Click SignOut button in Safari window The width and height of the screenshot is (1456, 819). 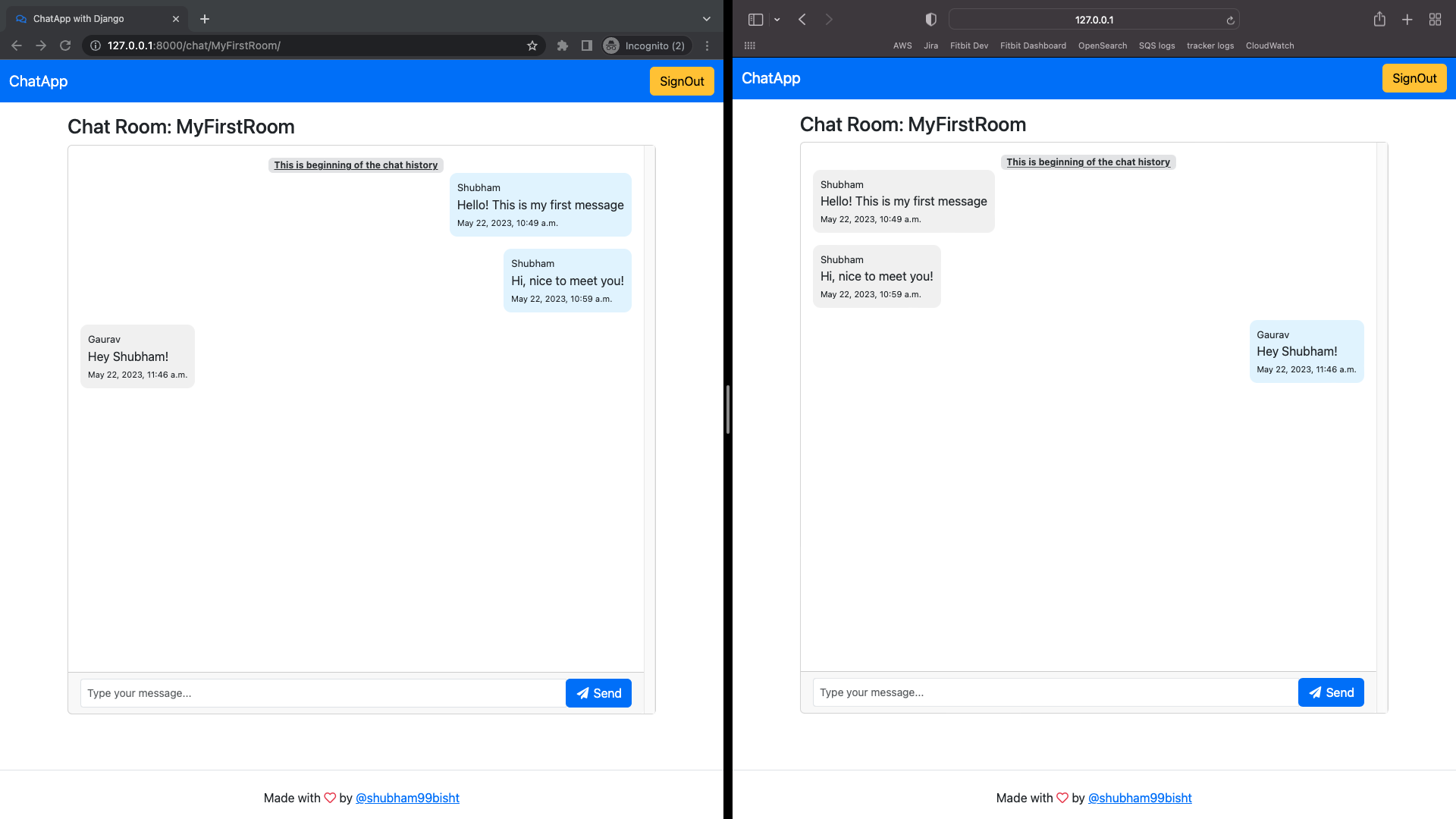coord(1414,78)
